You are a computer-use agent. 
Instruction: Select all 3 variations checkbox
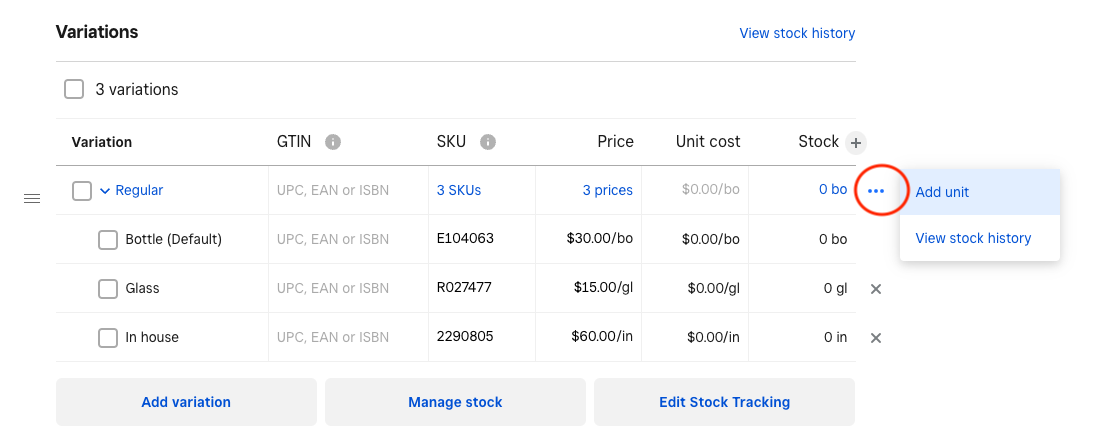click(74, 89)
